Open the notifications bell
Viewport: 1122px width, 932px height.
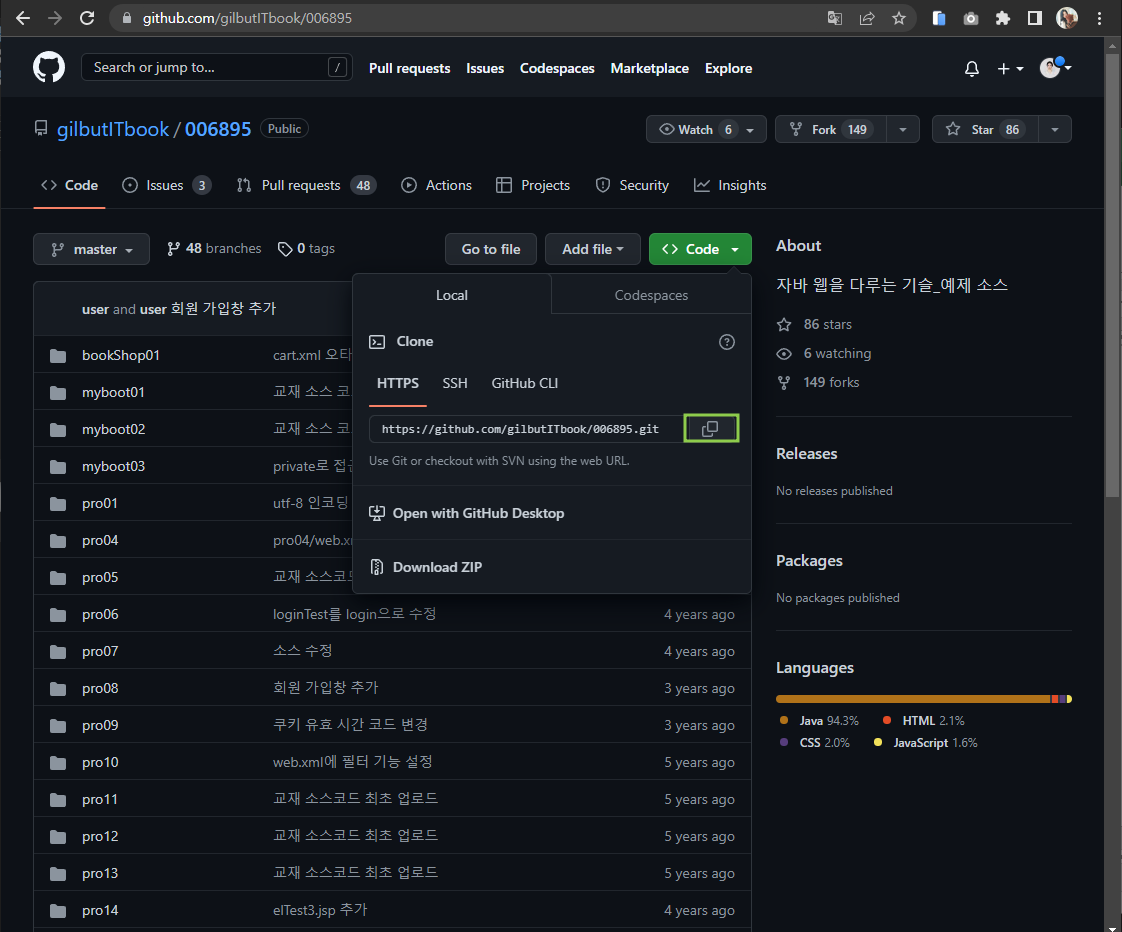[x=971, y=69]
